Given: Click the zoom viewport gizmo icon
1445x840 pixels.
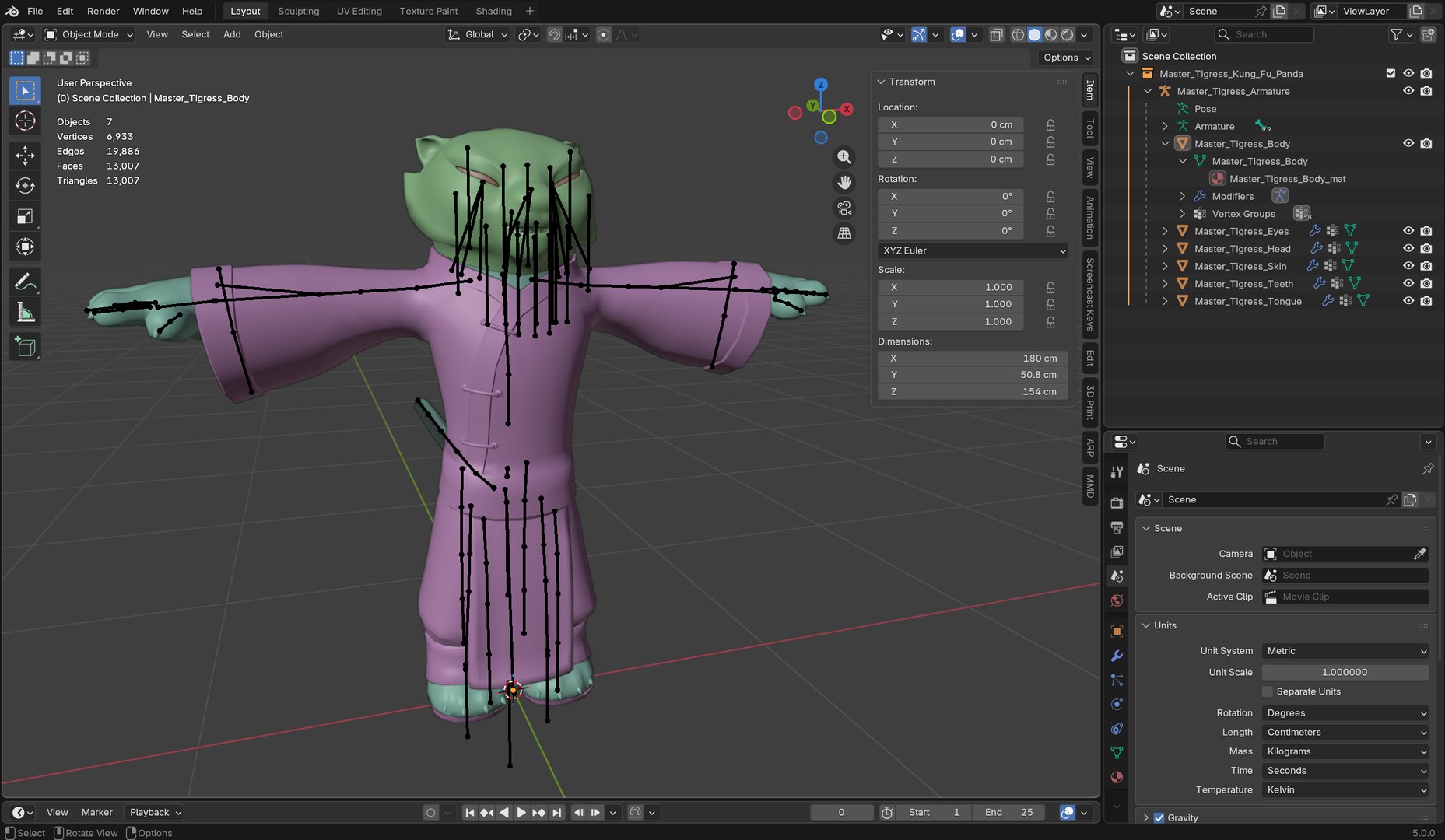Looking at the screenshot, I should 844,157.
